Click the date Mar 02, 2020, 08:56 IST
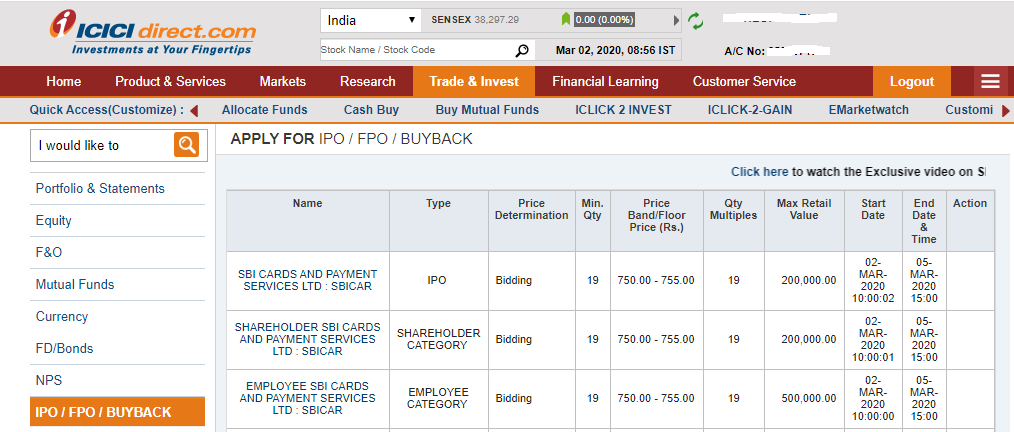Viewport: 1014px width, 432px height. point(616,50)
